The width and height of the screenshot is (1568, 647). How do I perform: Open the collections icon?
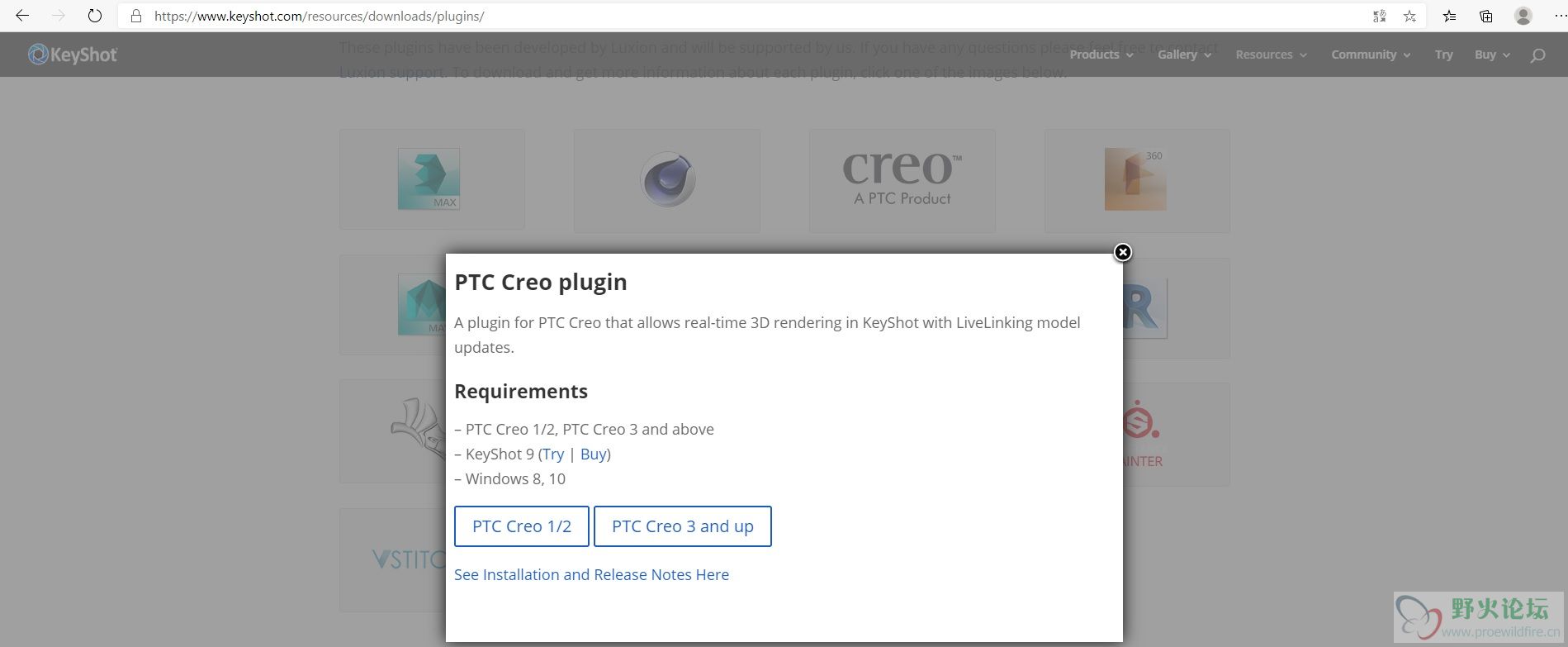1486,16
